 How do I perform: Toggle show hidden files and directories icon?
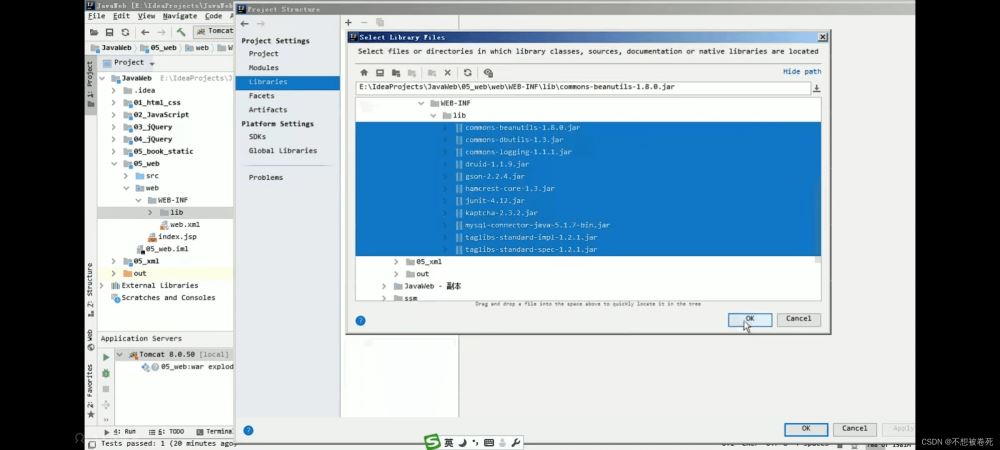[488, 73]
